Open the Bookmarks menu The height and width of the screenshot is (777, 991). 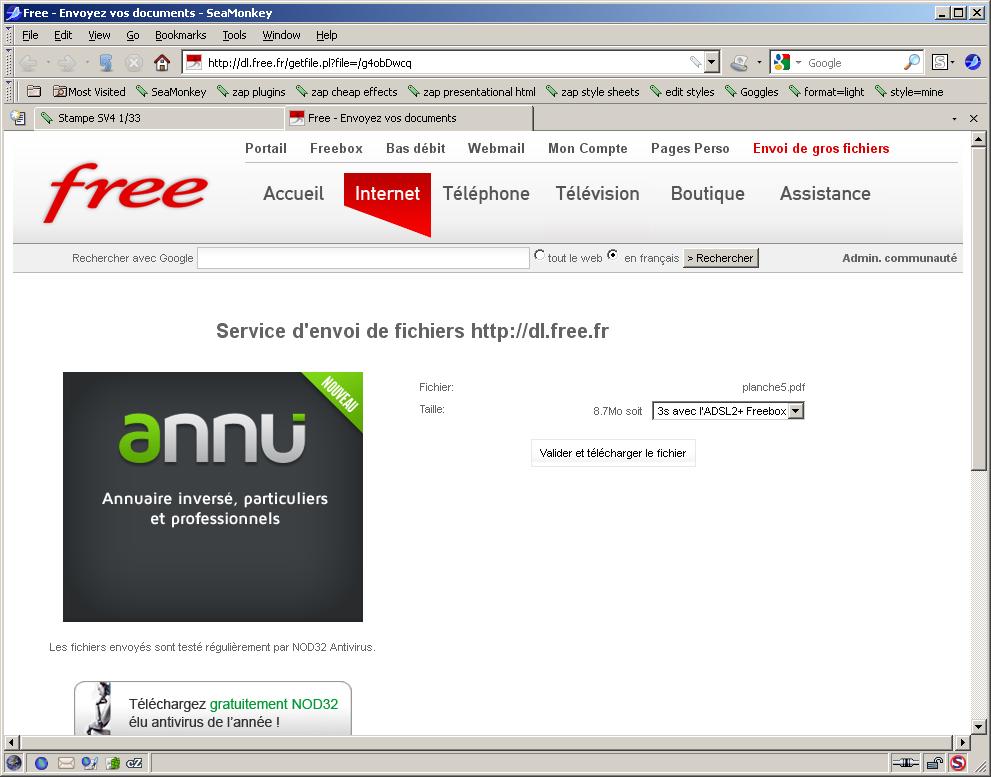click(x=180, y=35)
